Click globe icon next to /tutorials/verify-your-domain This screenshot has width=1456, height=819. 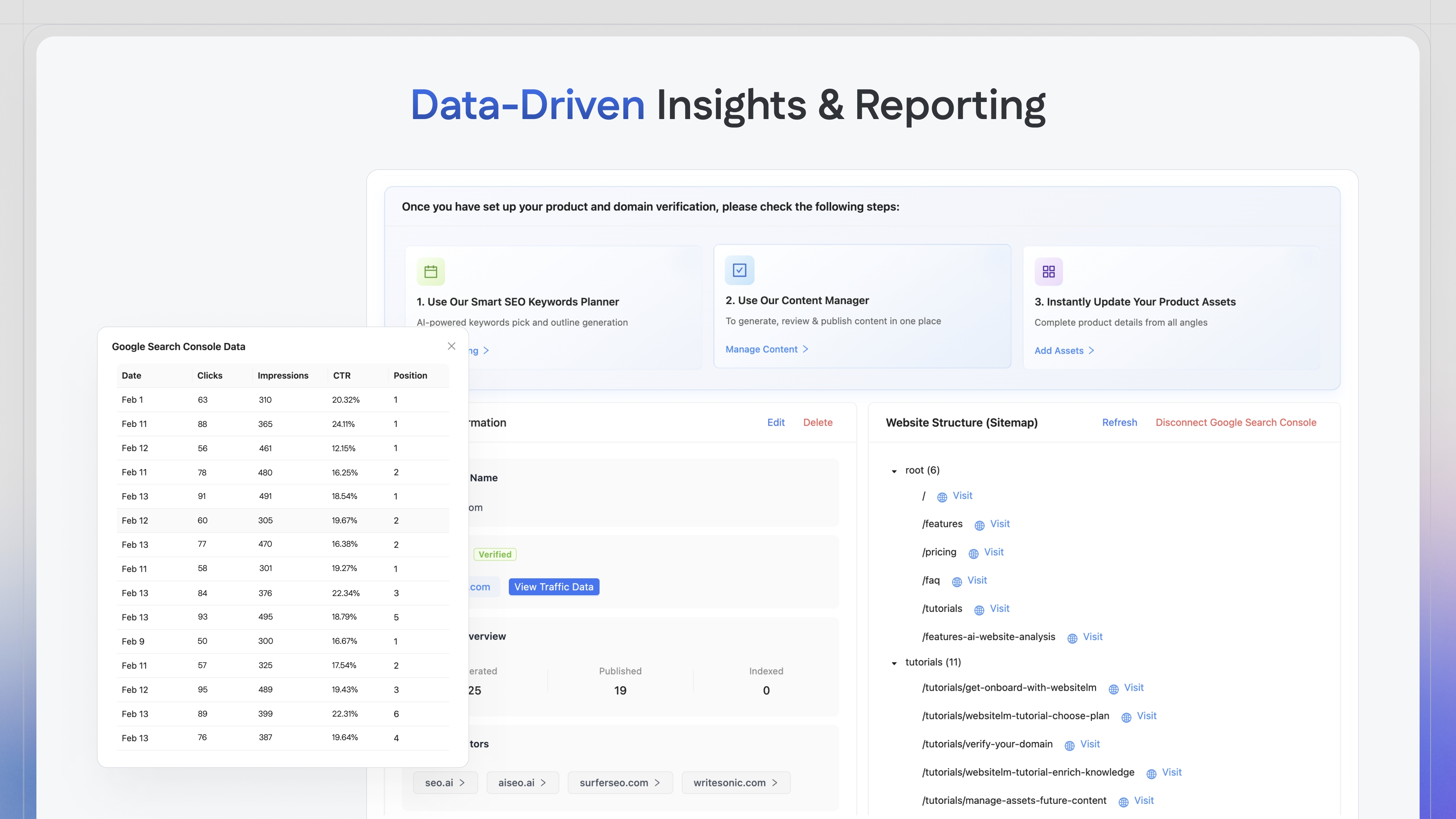1069,745
